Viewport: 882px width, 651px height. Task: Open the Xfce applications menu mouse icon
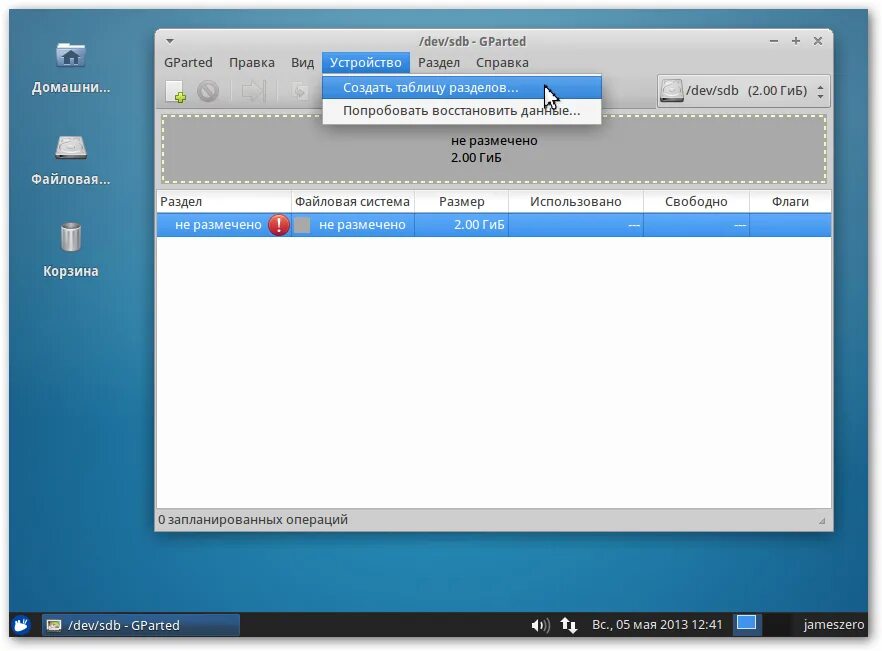point(21,625)
